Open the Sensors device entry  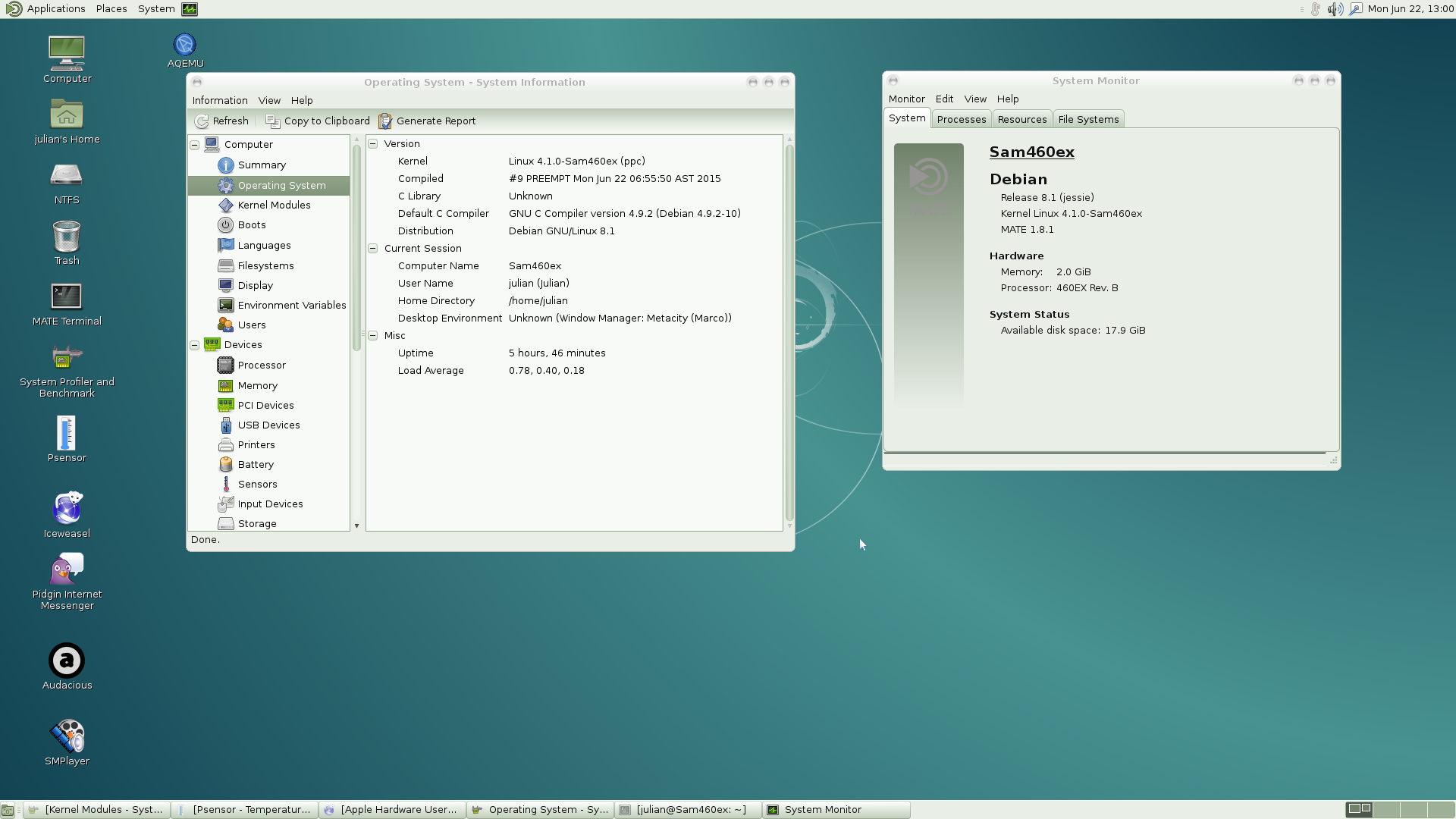[257, 485]
